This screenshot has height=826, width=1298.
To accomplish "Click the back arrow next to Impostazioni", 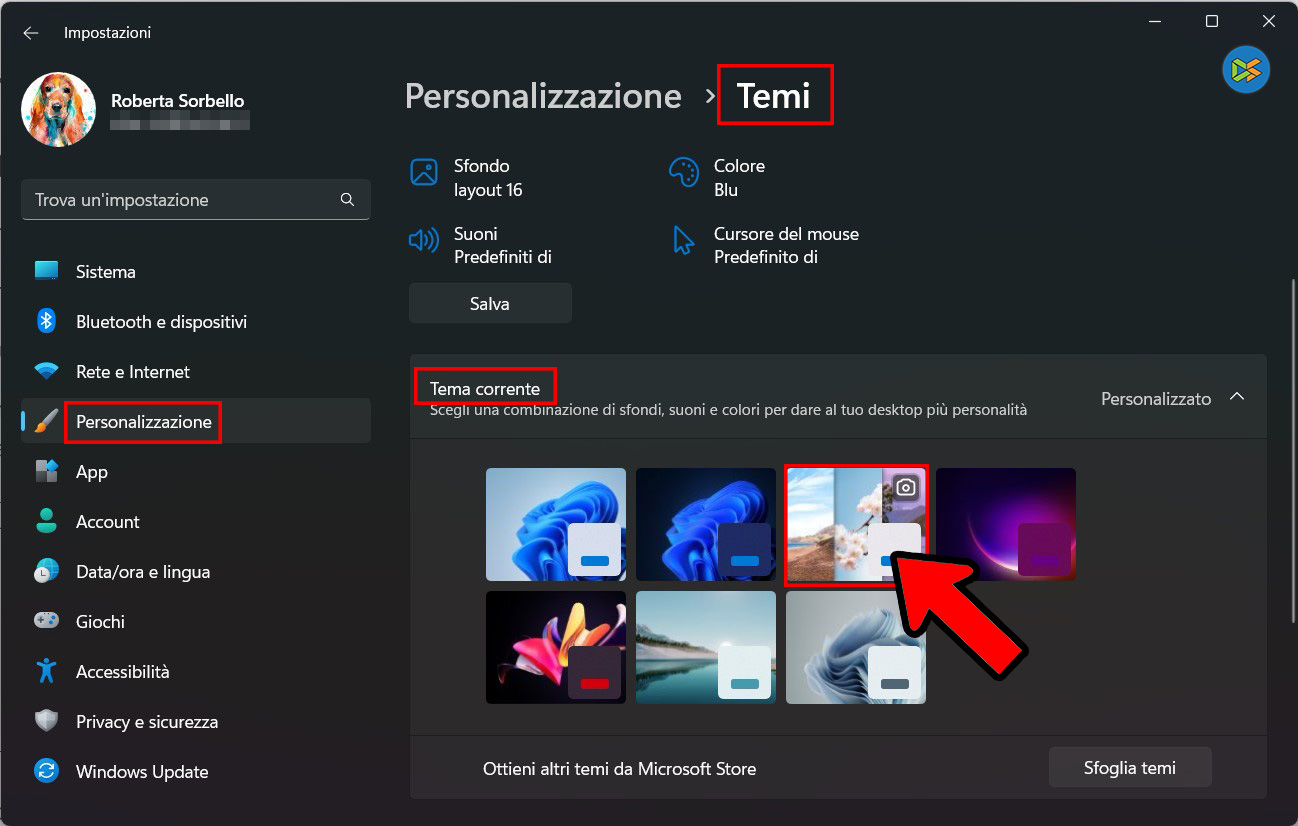I will pyautogui.click(x=31, y=33).
